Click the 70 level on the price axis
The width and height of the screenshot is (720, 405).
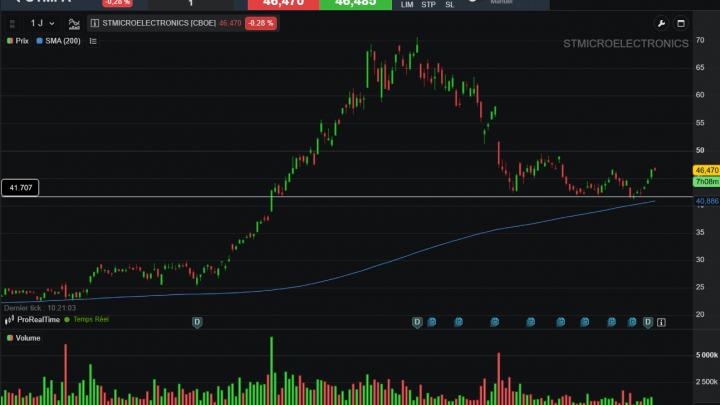coord(700,40)
